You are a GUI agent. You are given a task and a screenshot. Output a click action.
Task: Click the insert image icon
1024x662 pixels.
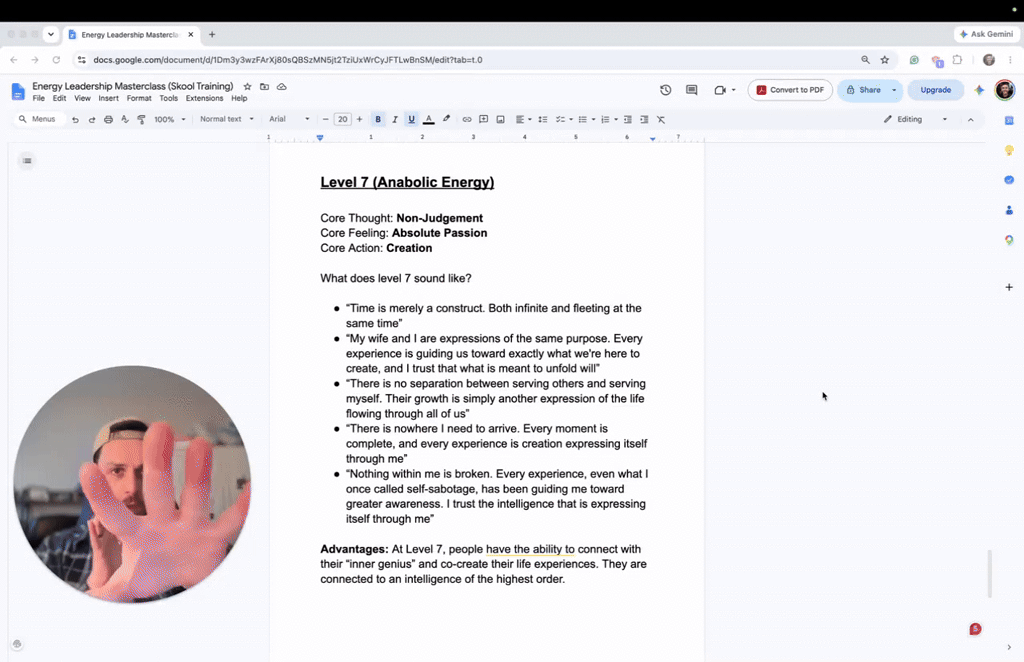click(x=500, y=119)
